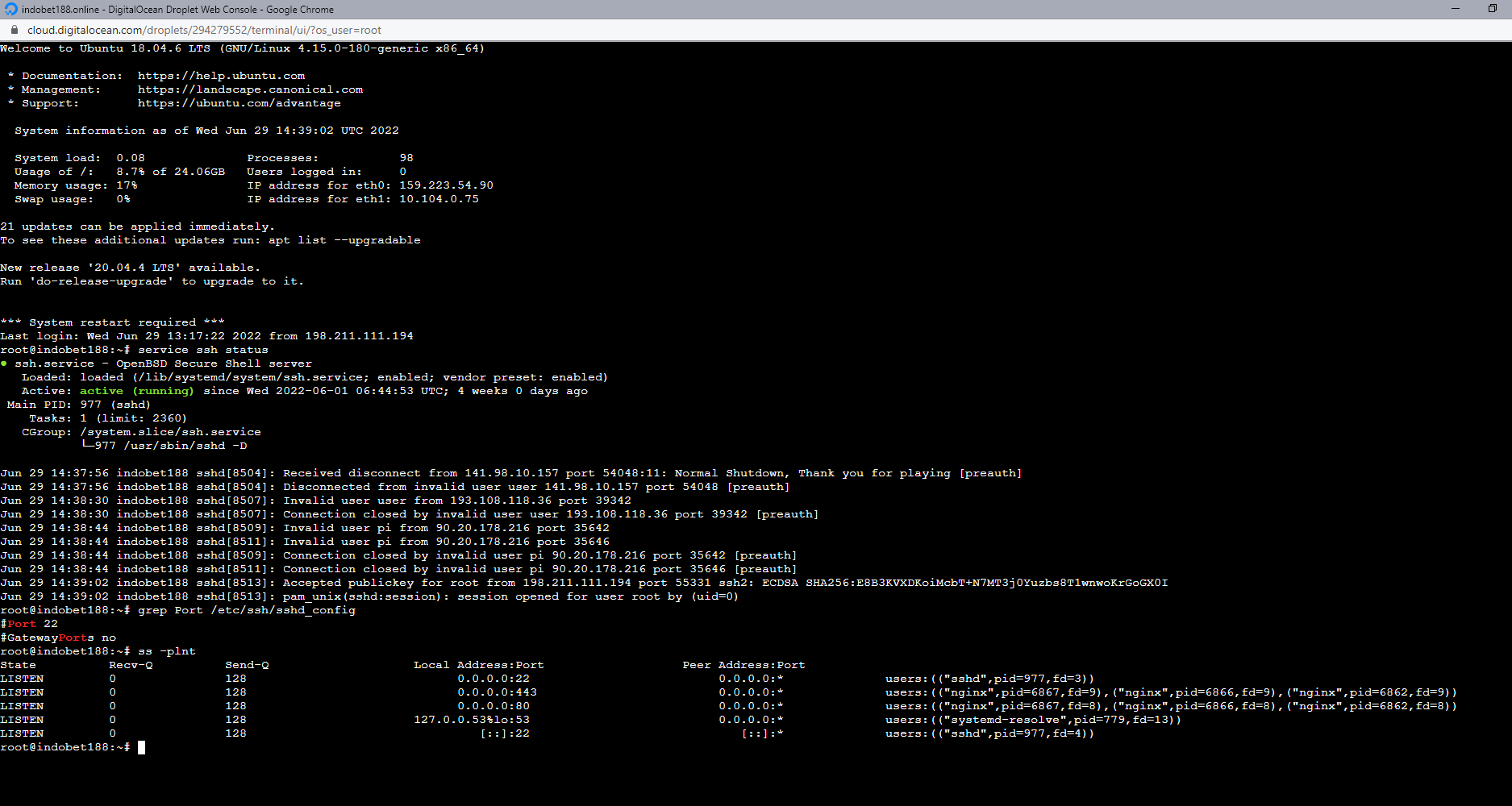Image resolution: width=1512 pixels, height=806 pixels.
Task: Click local address 0.0.0.0:22
Action: pyautogui.click(x=494, y=679)
